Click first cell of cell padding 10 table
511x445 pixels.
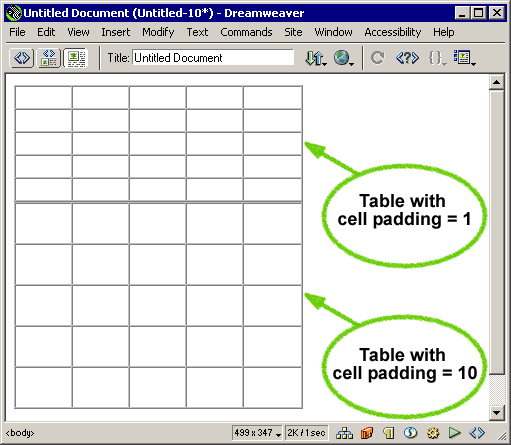point(43,223)
